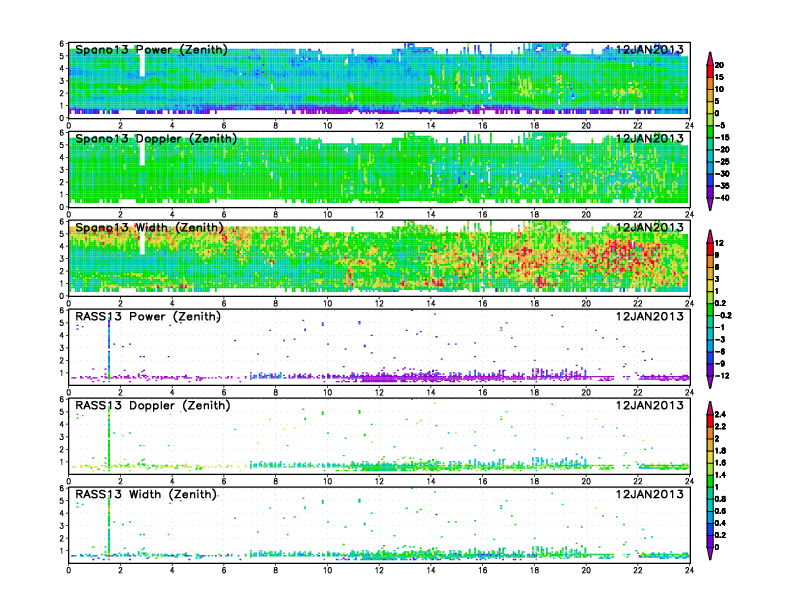Click the '-40' label on top colorbar
Image resolution: width=792 pixels, height=612 pixels.
(722, 198)
